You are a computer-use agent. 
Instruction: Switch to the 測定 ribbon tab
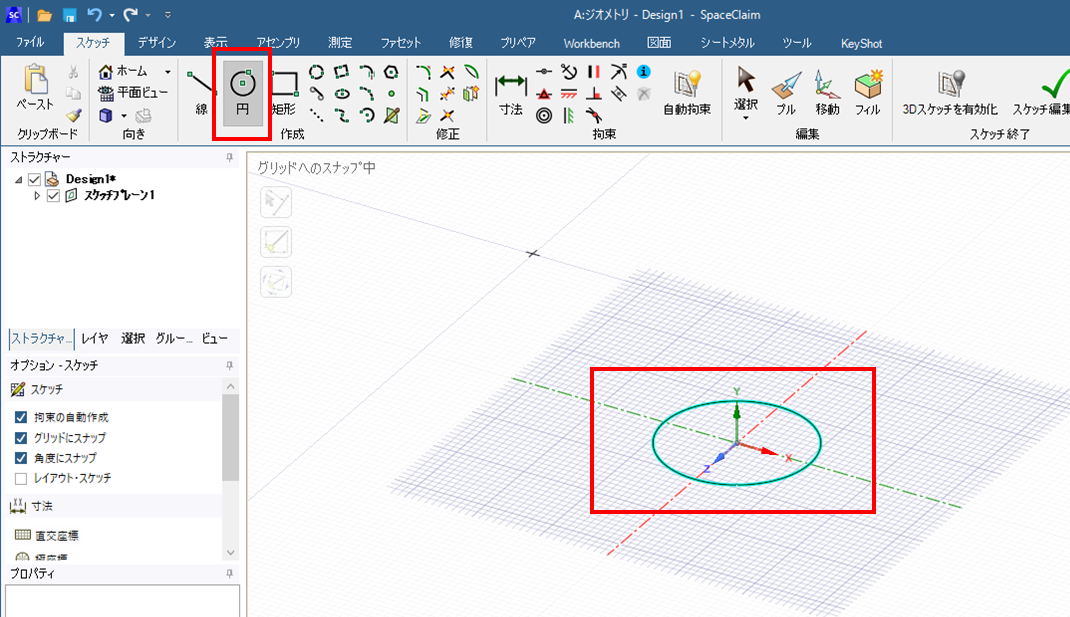pyautogui.click(x=340, y=43)
